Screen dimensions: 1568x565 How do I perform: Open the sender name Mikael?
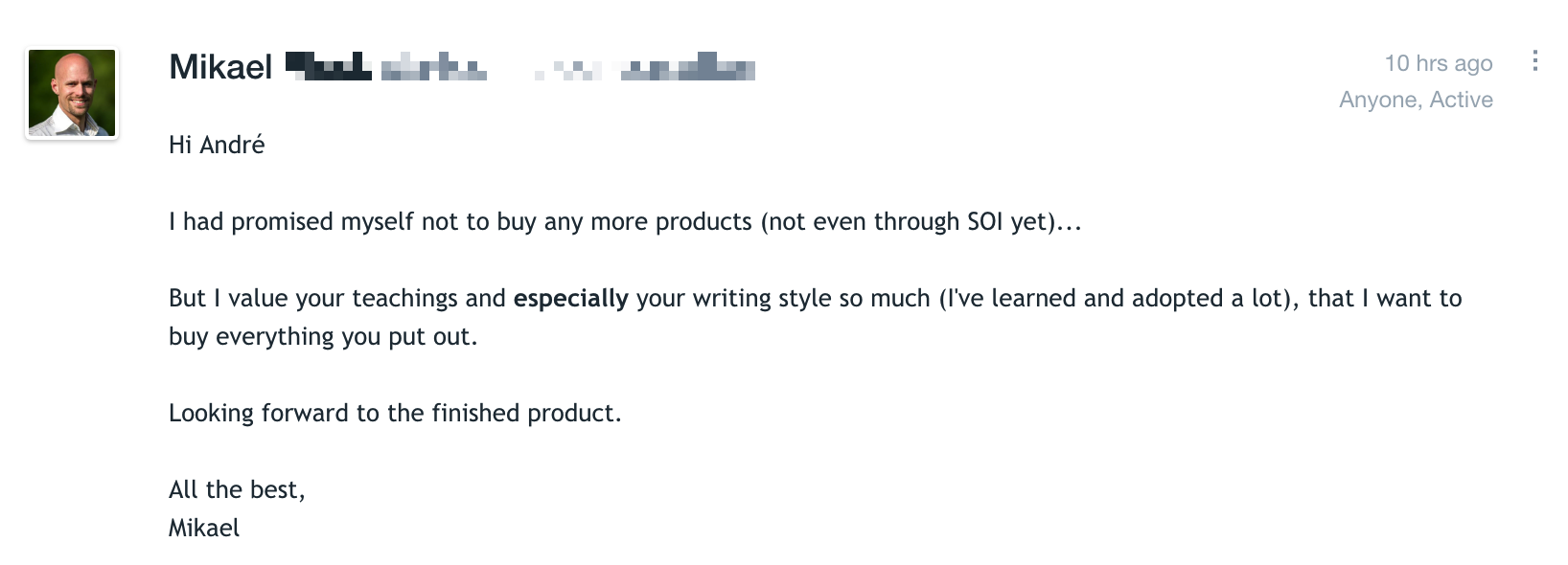[220, 67]
